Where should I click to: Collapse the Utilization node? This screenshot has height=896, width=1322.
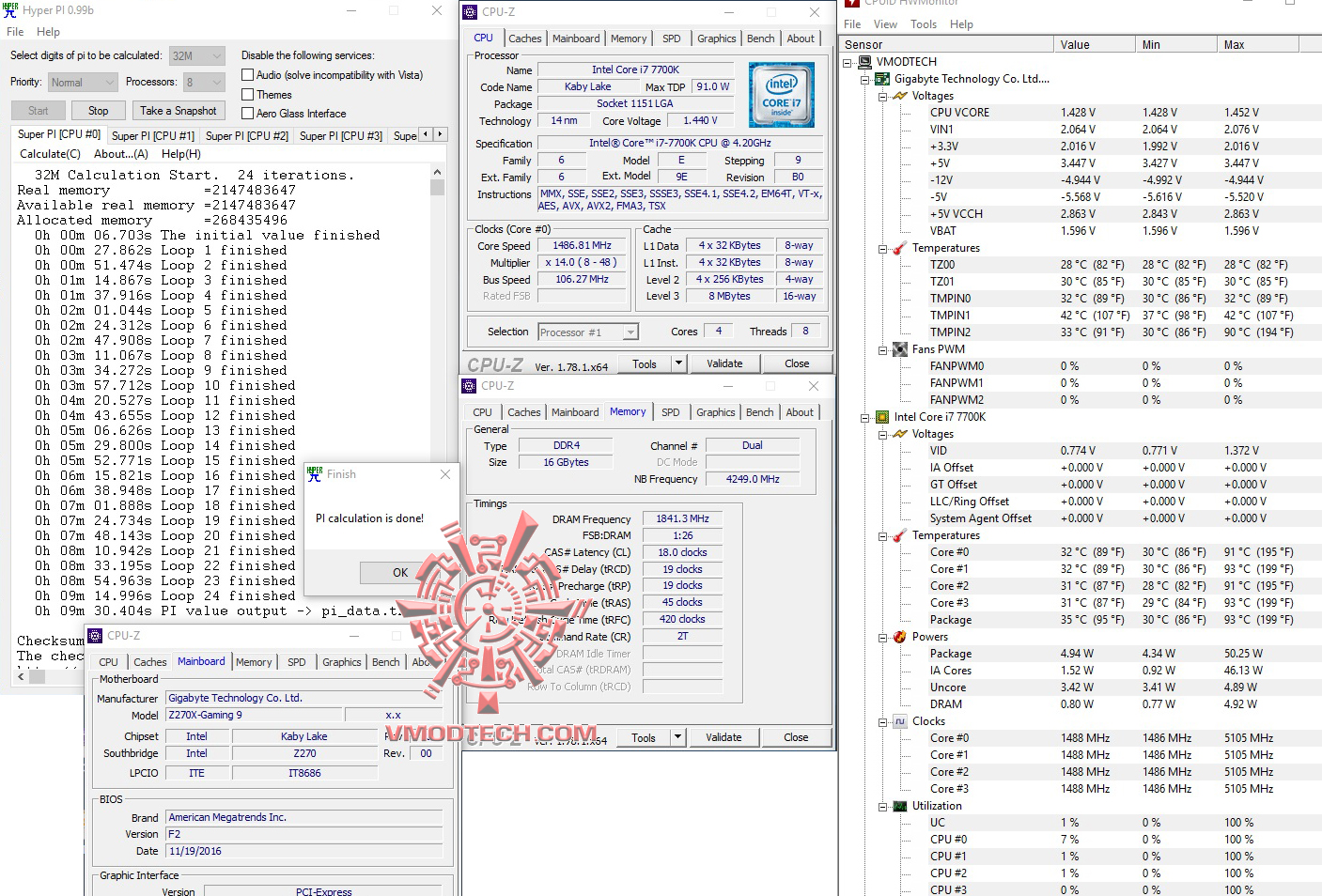882,807
